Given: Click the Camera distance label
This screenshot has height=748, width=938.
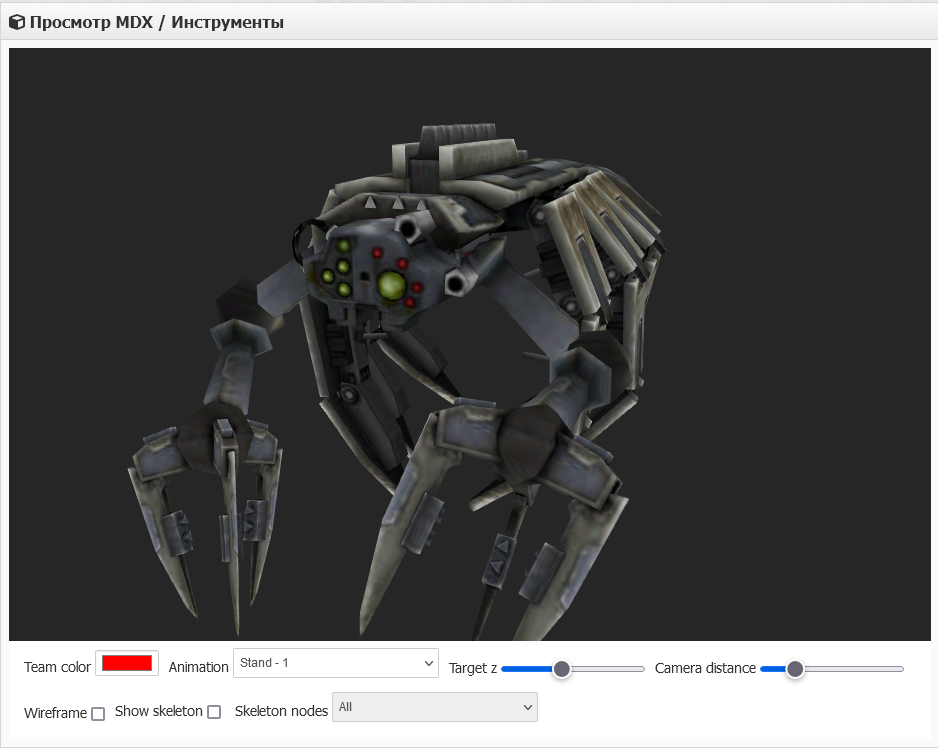Looking at the screenshot, I should coord(705,668).
